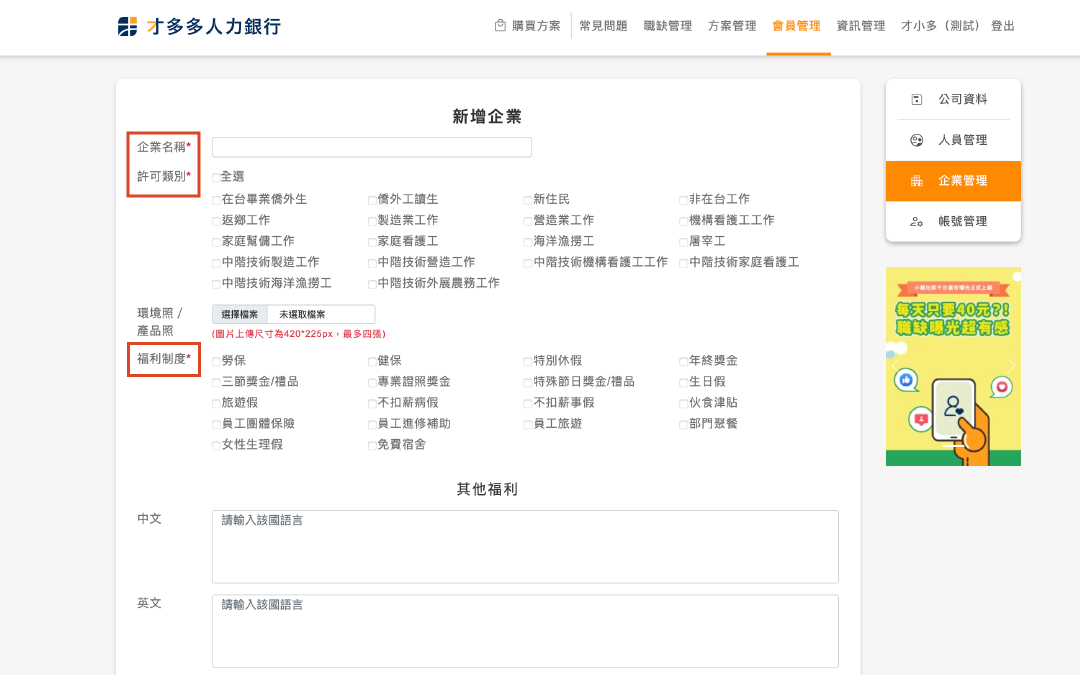1080x675 pixels.
Task: Go to 職缺管理 in top navigation
Action: (x=668, y=26)
